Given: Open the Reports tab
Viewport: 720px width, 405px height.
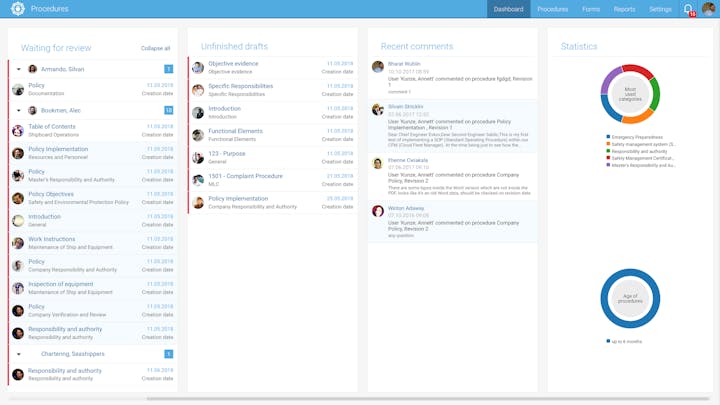Looking at the screenshot, I should click(x=624, y=9).
